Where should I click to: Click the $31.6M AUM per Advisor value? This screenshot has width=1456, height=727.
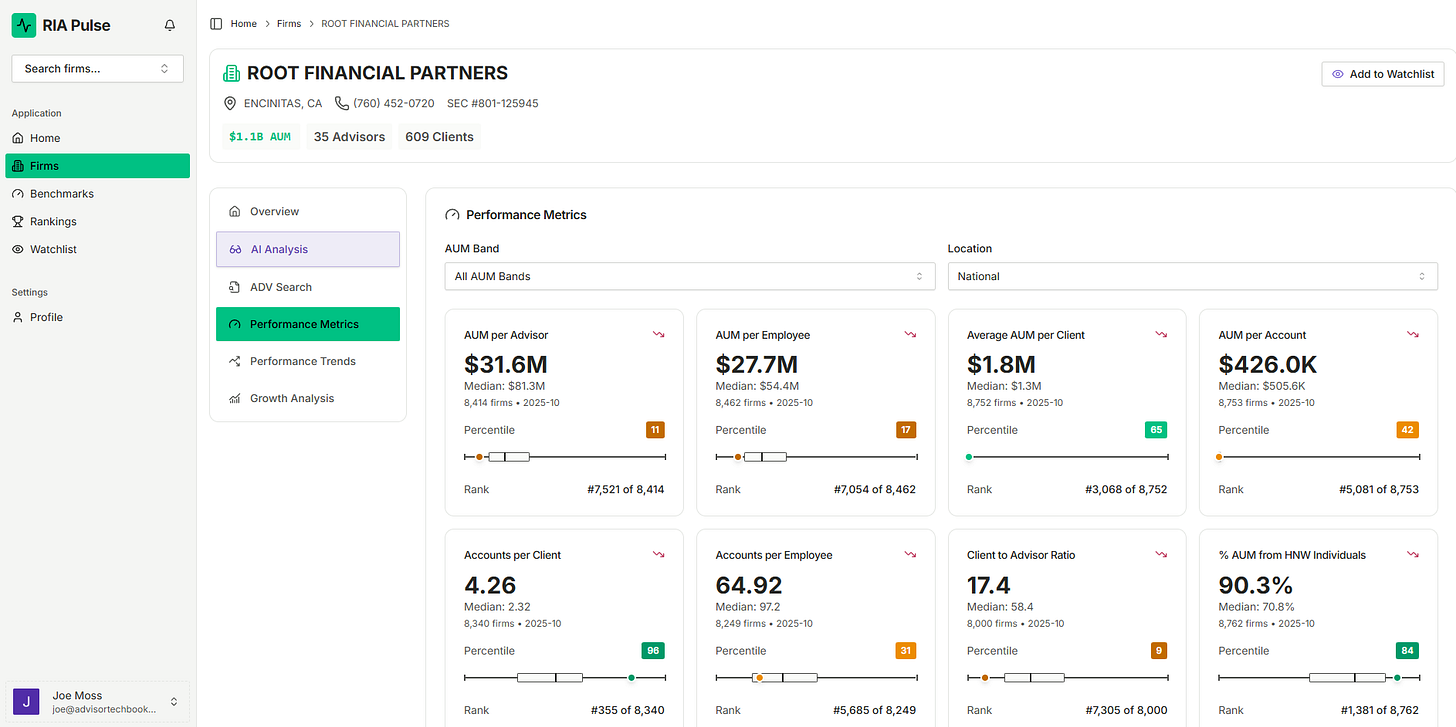[x=506, y=365]
